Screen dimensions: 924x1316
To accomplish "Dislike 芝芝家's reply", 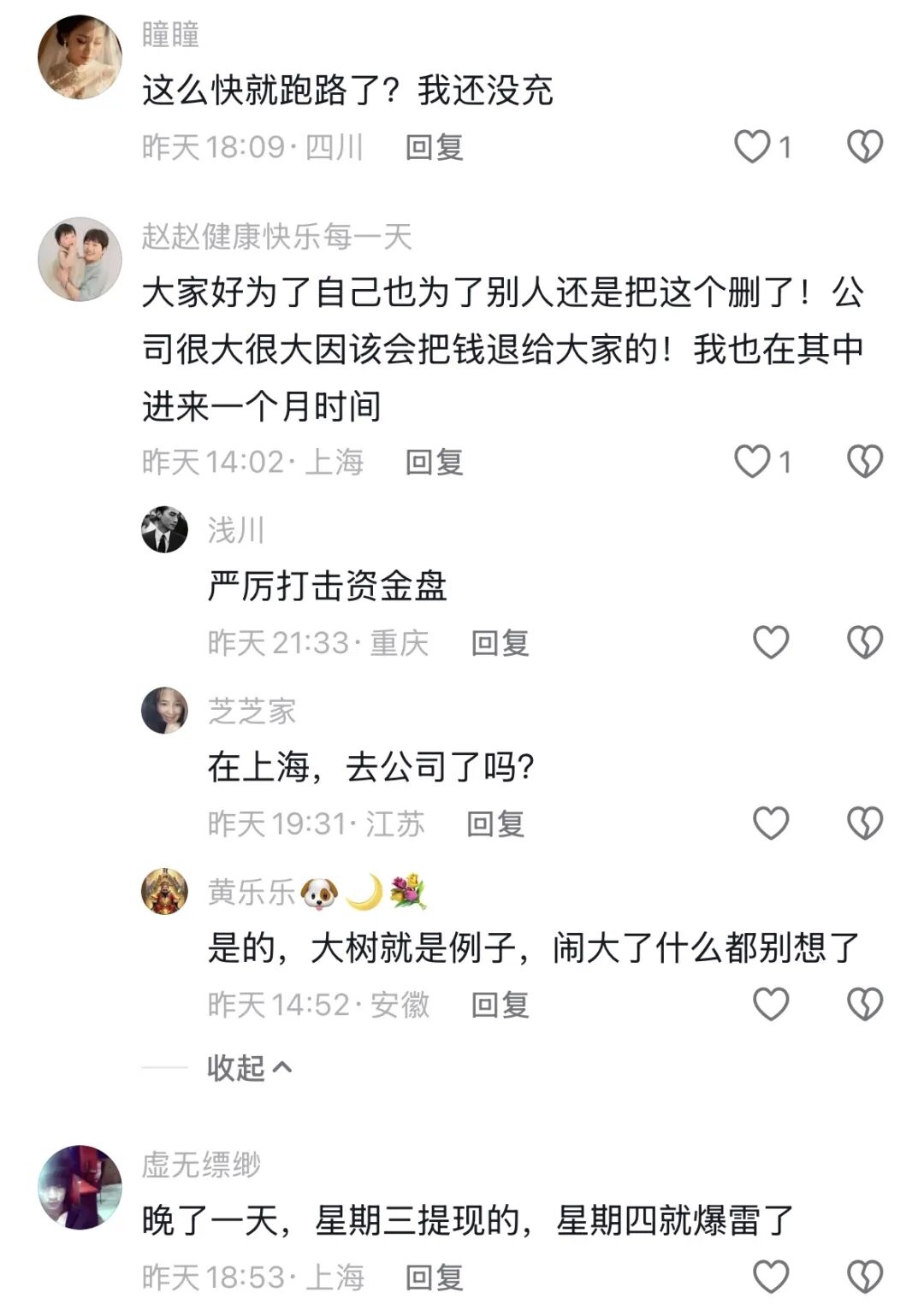I will coord(864,823).
